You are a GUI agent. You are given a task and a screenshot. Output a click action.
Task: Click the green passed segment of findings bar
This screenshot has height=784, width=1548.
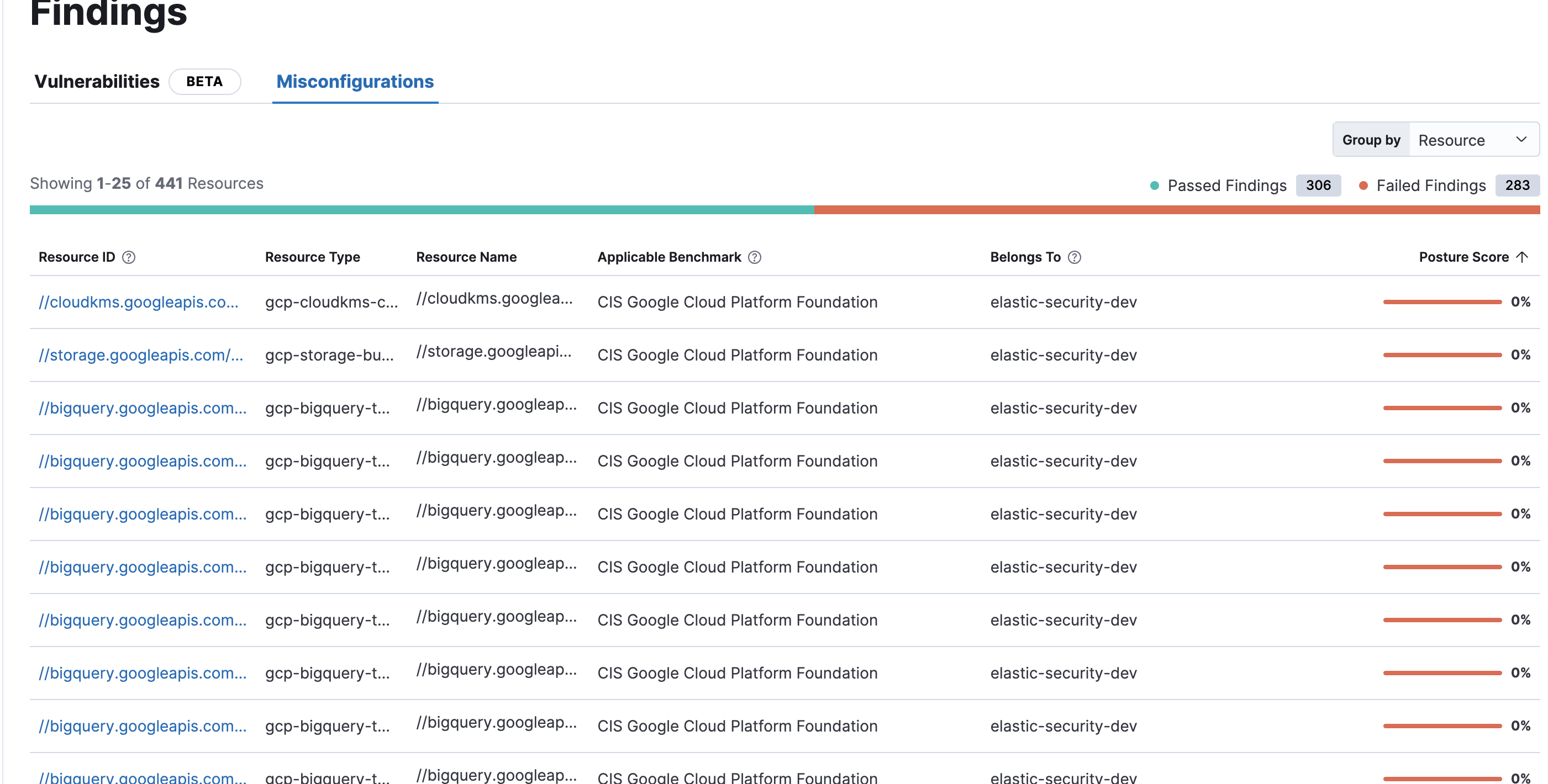(x=422, y=210)
